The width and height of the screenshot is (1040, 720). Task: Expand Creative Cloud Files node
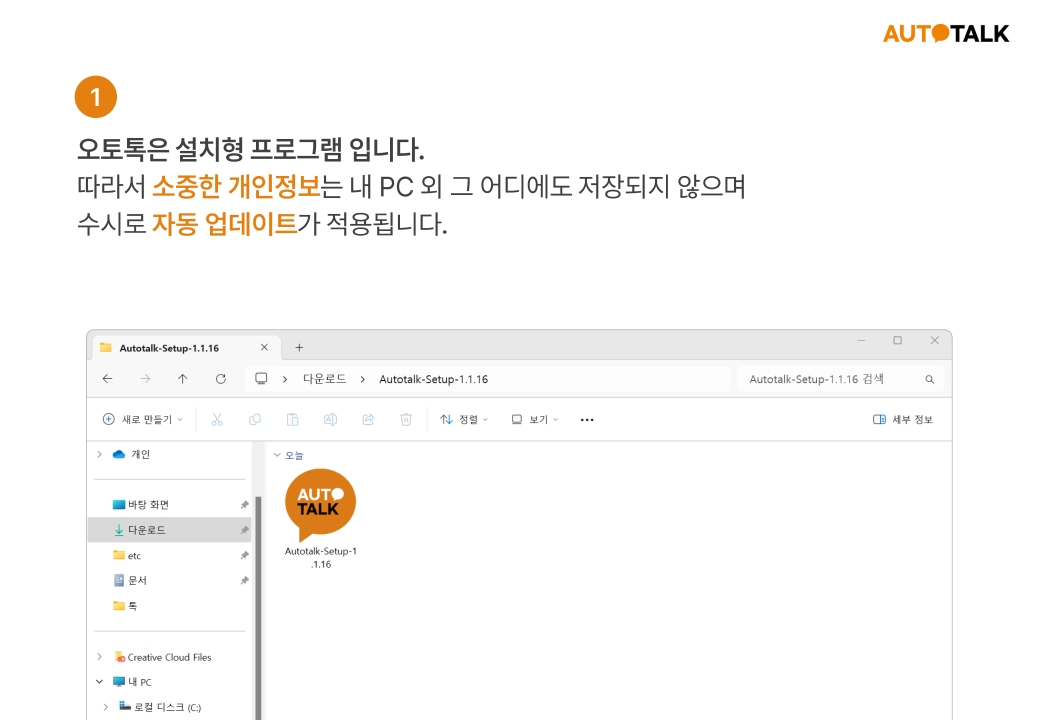(x=99, y=657)
